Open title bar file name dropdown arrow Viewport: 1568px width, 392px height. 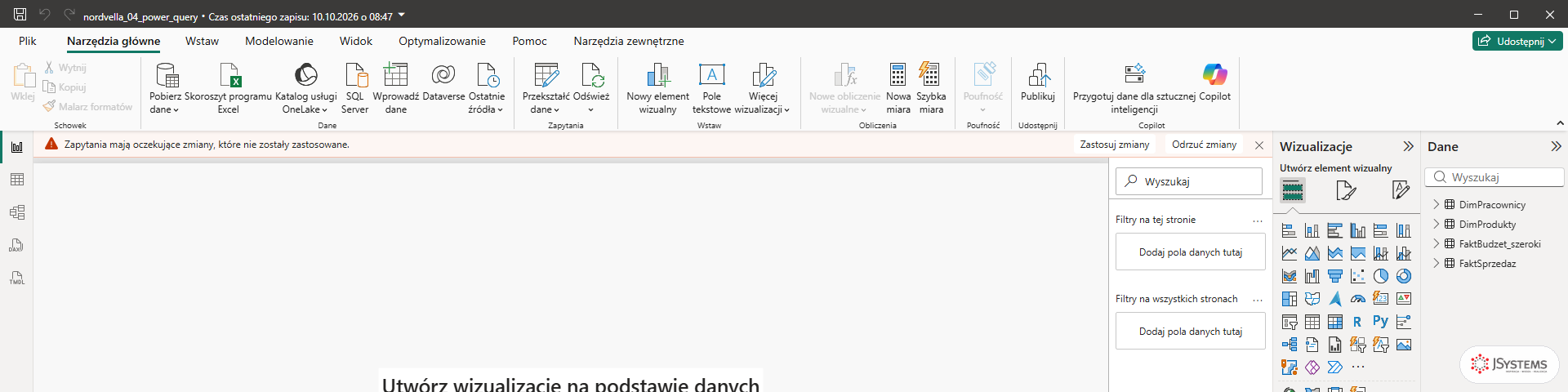[401, 15]
